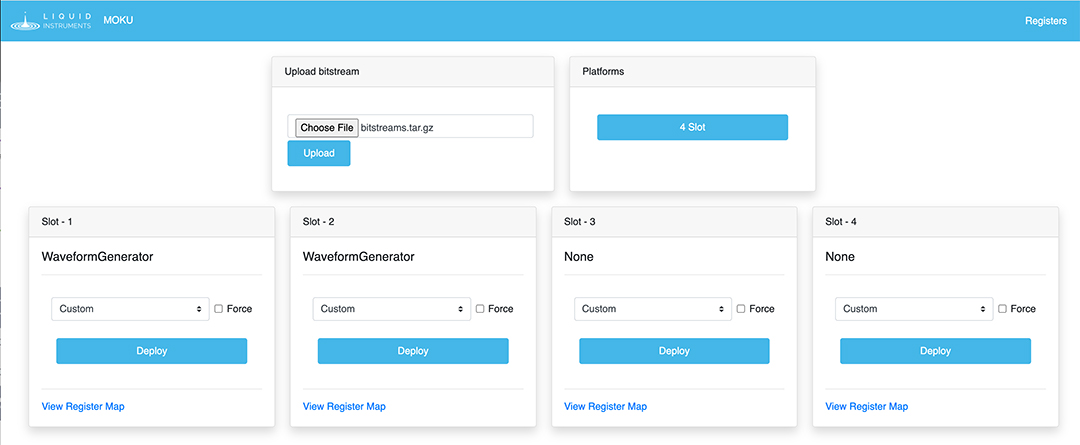This screenshot has width=1080, height=445.
Task: Select the 4 Slot platform button
Action: [x=692, y=127]
